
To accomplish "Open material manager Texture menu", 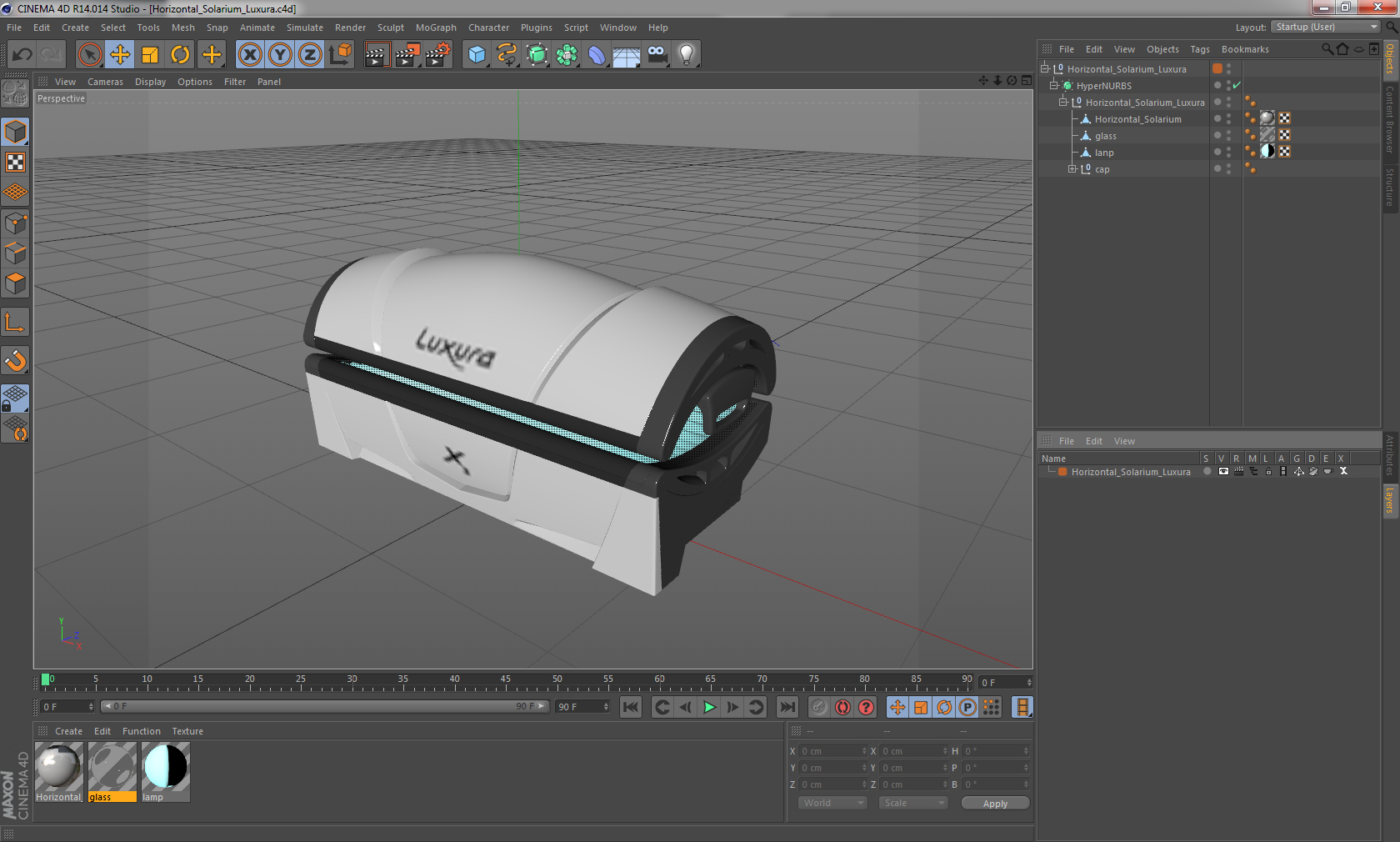I will click(x=187, y=731).
